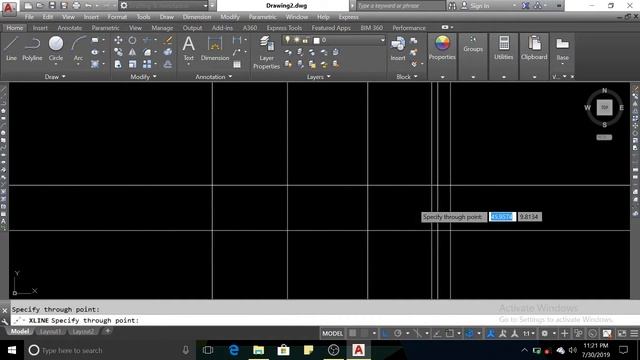
Task: Choose the Move tool in Modify panel
Action: pyautogui.click(x=118, y=40)
